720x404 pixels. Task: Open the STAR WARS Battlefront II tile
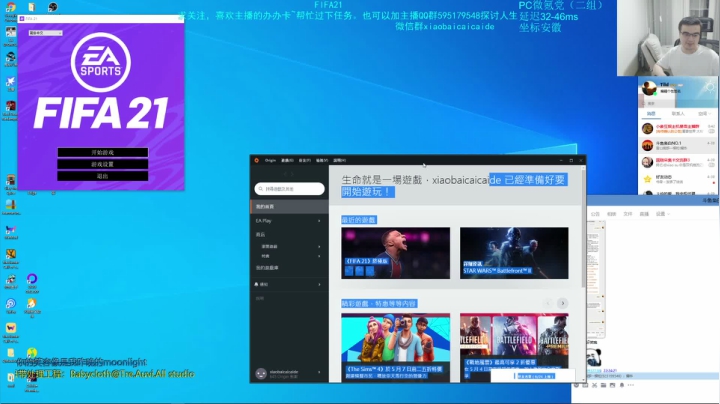(x=514, y=253)
